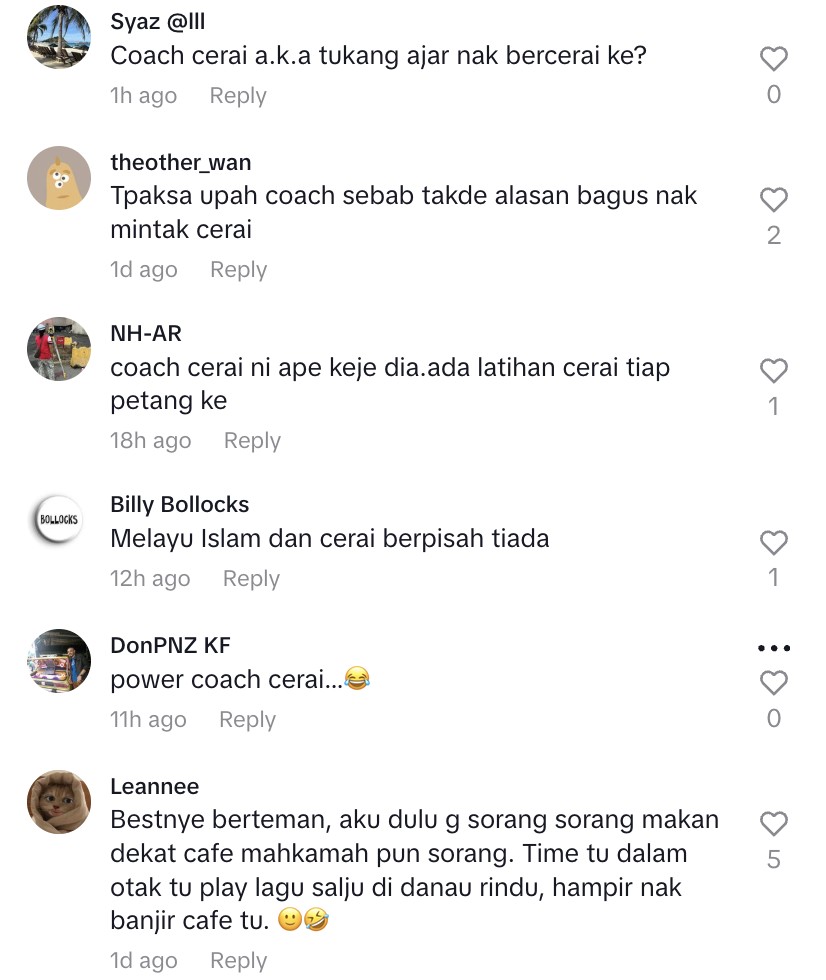Reply to NH-AR's comment
Screen dimensions: 826x980
(252, 441)
